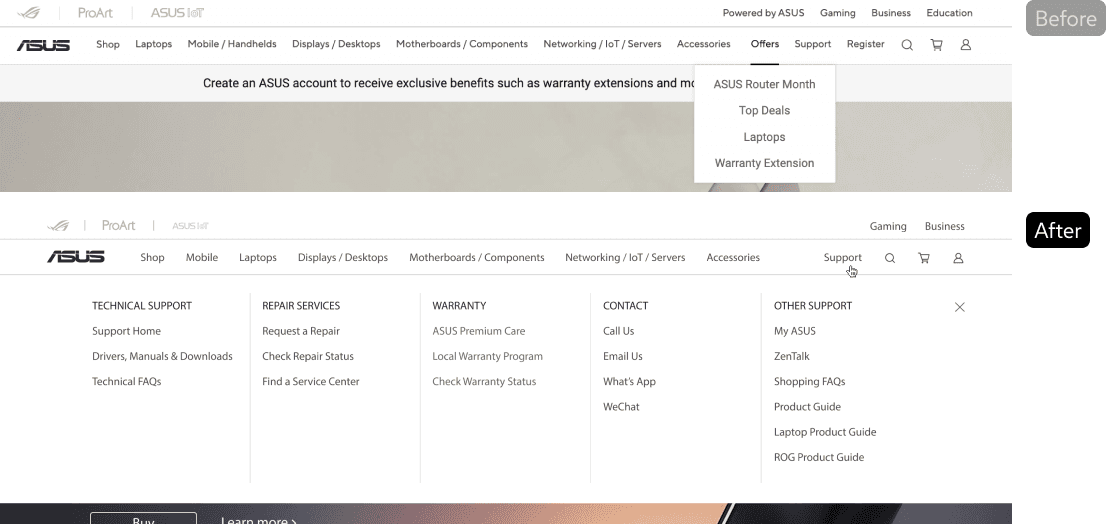Click Email Us under Contact
Image resolution: width=1106 pixels, height=524 pixels.
(623, 356)
